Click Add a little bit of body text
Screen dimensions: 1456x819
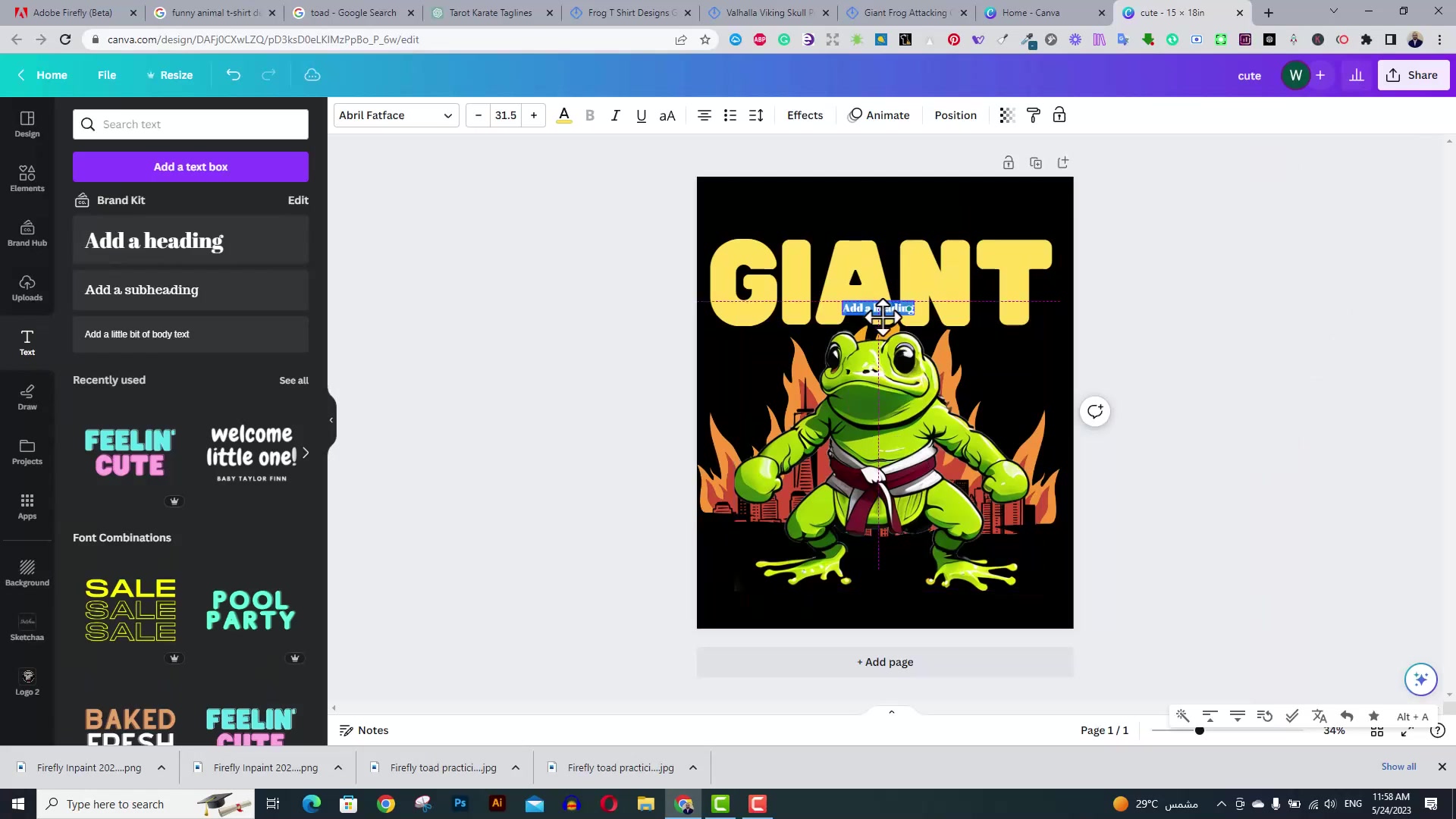coord(190,334)
